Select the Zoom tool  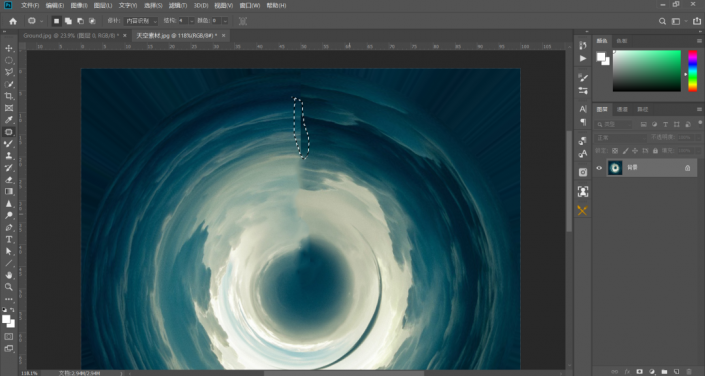9,287
